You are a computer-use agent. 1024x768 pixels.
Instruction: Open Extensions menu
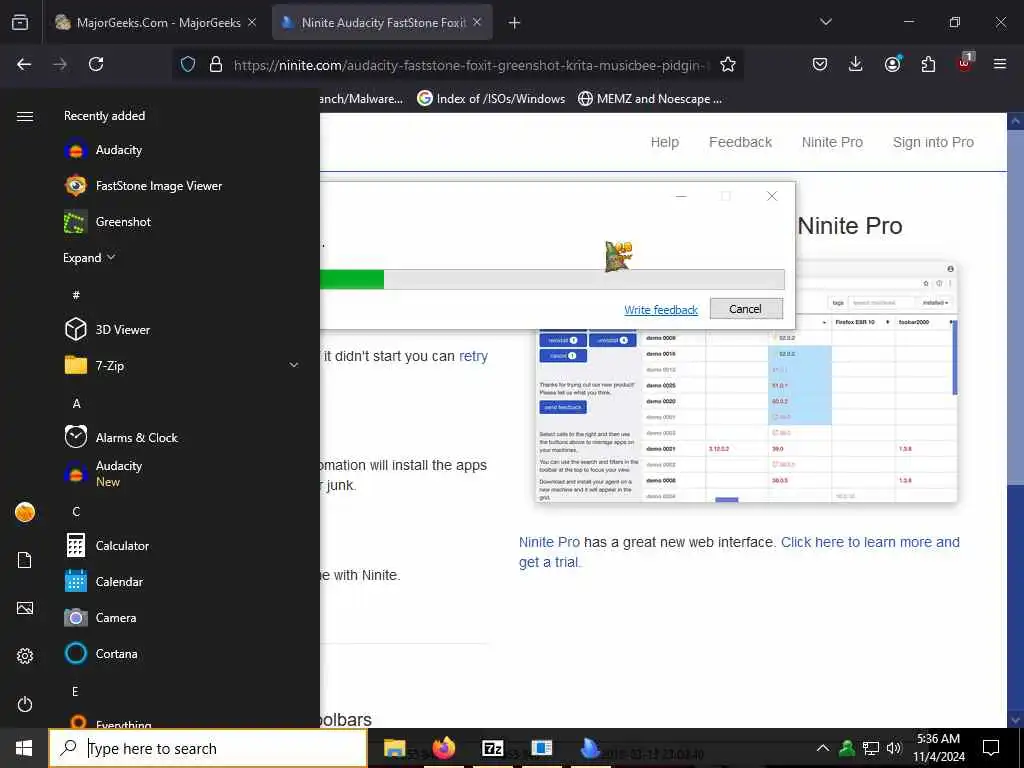[x=928, y=64]
